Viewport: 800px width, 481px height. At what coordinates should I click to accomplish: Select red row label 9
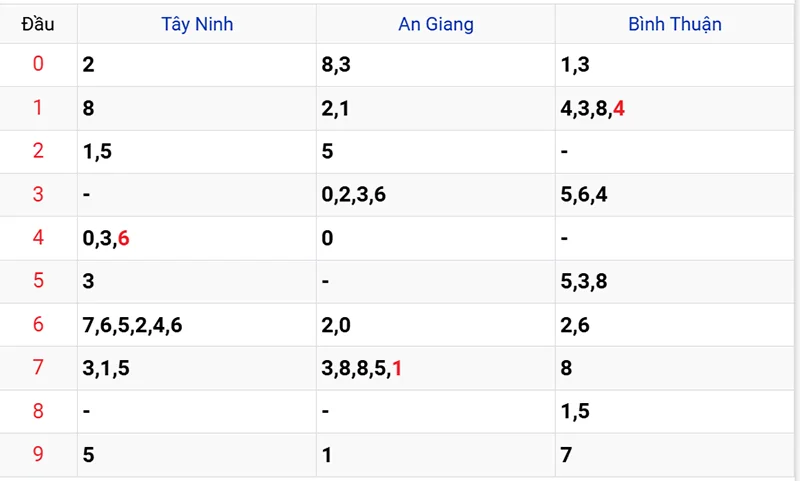(x=38, y=453)
